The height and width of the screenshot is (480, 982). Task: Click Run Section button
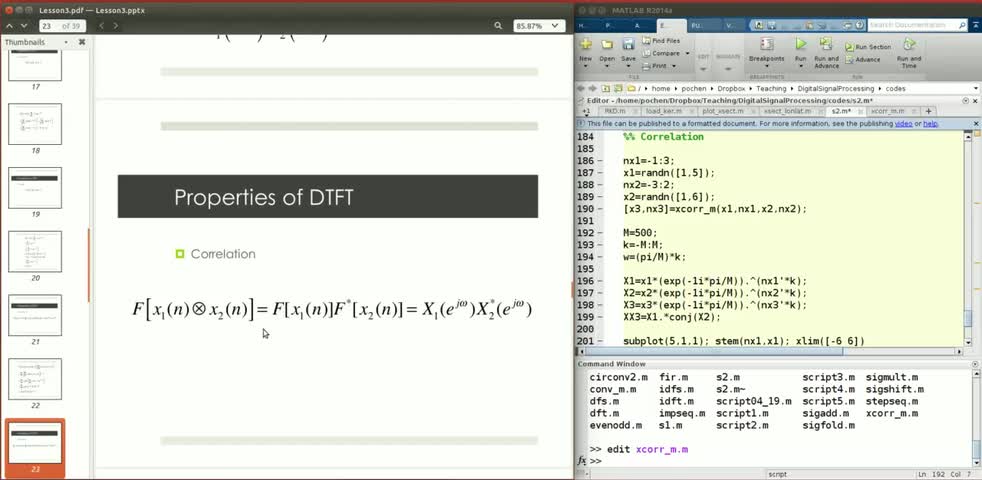[868, 47]
